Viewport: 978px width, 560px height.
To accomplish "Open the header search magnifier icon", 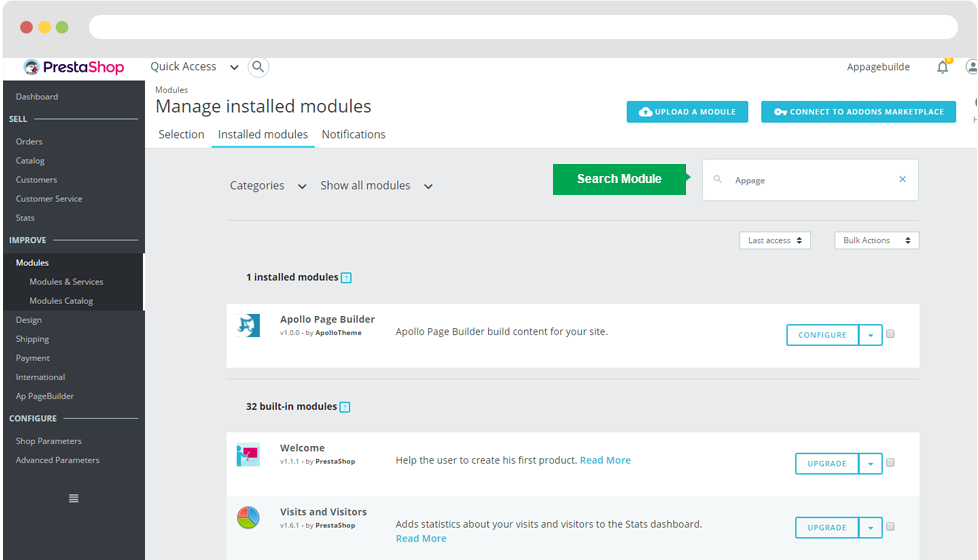I will tap(258, 67).
